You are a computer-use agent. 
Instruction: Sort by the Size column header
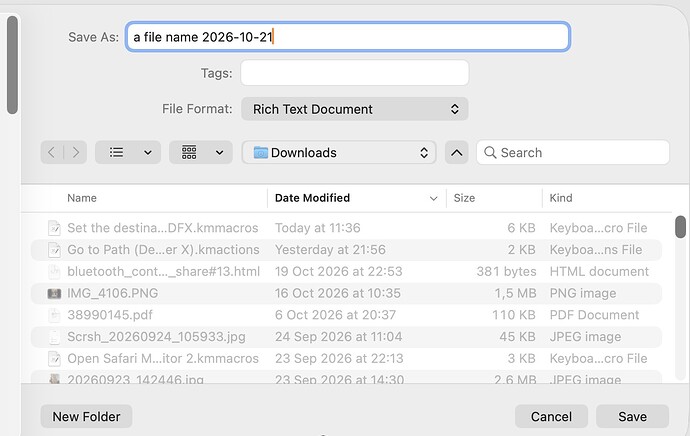pos(464,198)
